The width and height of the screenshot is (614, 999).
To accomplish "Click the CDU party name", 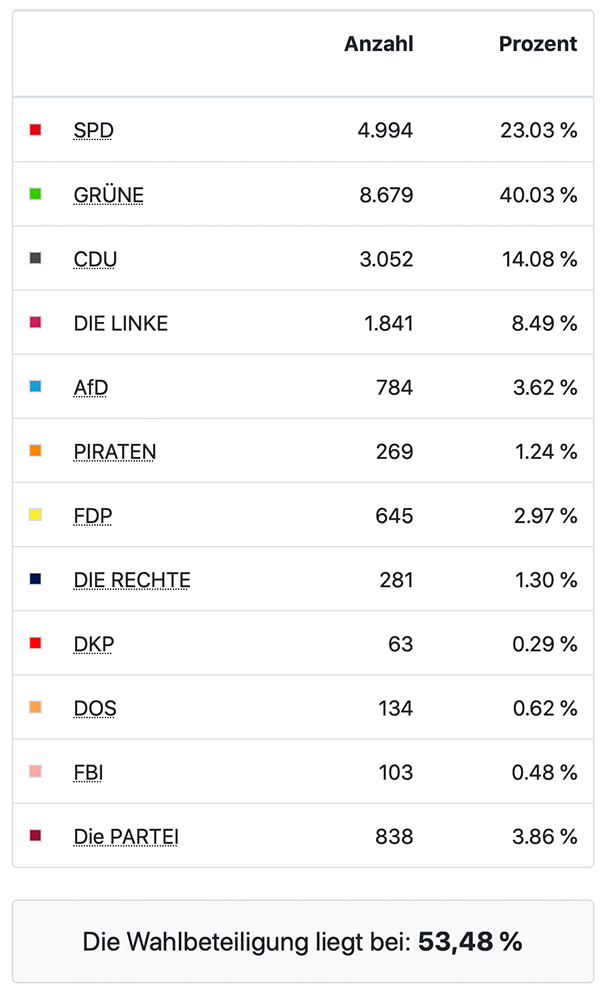I will tap(95, 259).
